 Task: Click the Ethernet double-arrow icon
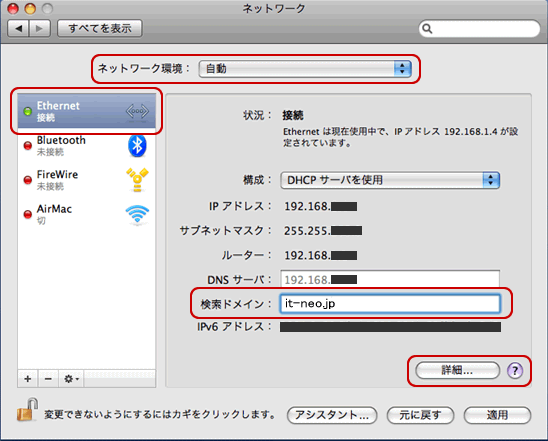[137, 111]
